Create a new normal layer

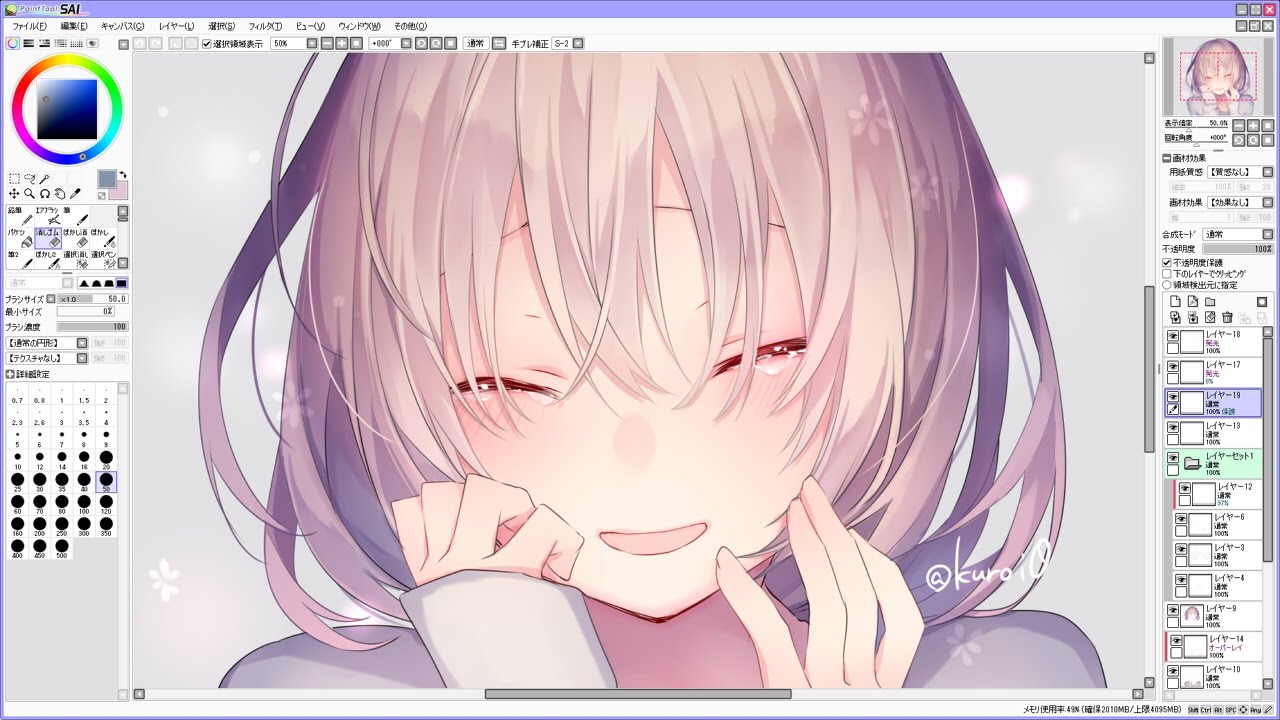pos(1175,302)
